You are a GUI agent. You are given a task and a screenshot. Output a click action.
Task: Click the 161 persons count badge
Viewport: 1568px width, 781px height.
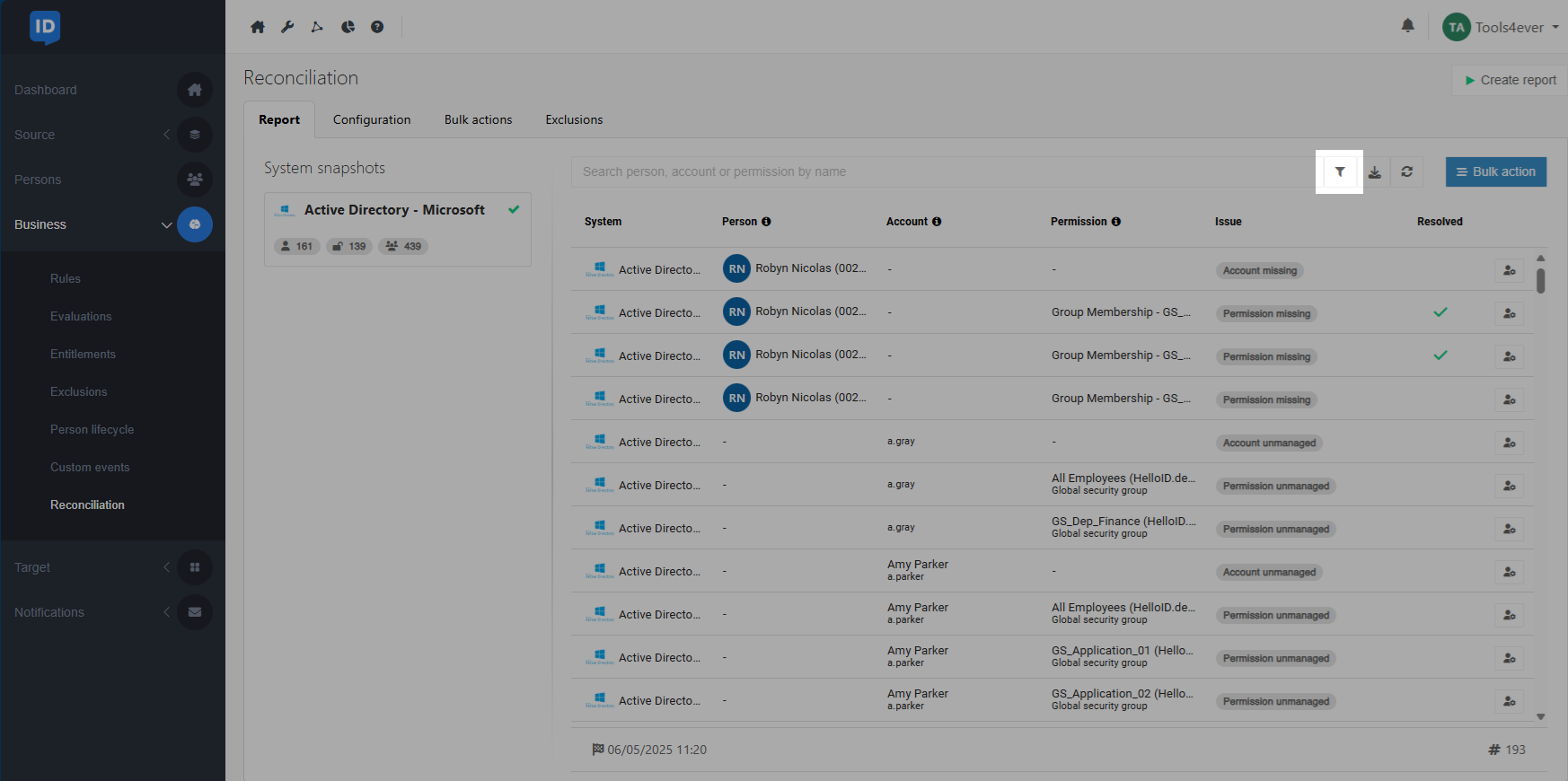pos(297,246)
